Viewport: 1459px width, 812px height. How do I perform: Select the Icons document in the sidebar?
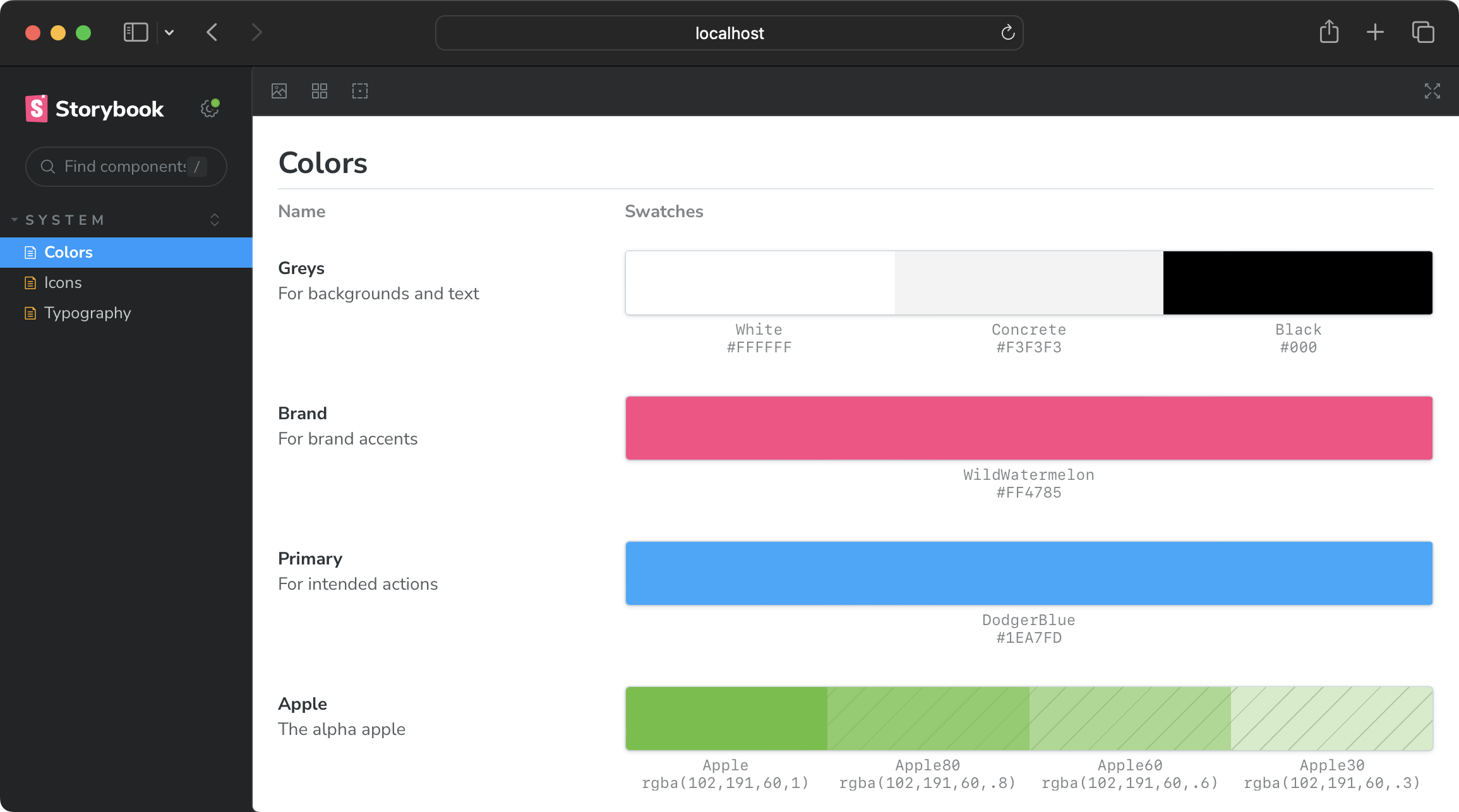coord(63,282)
